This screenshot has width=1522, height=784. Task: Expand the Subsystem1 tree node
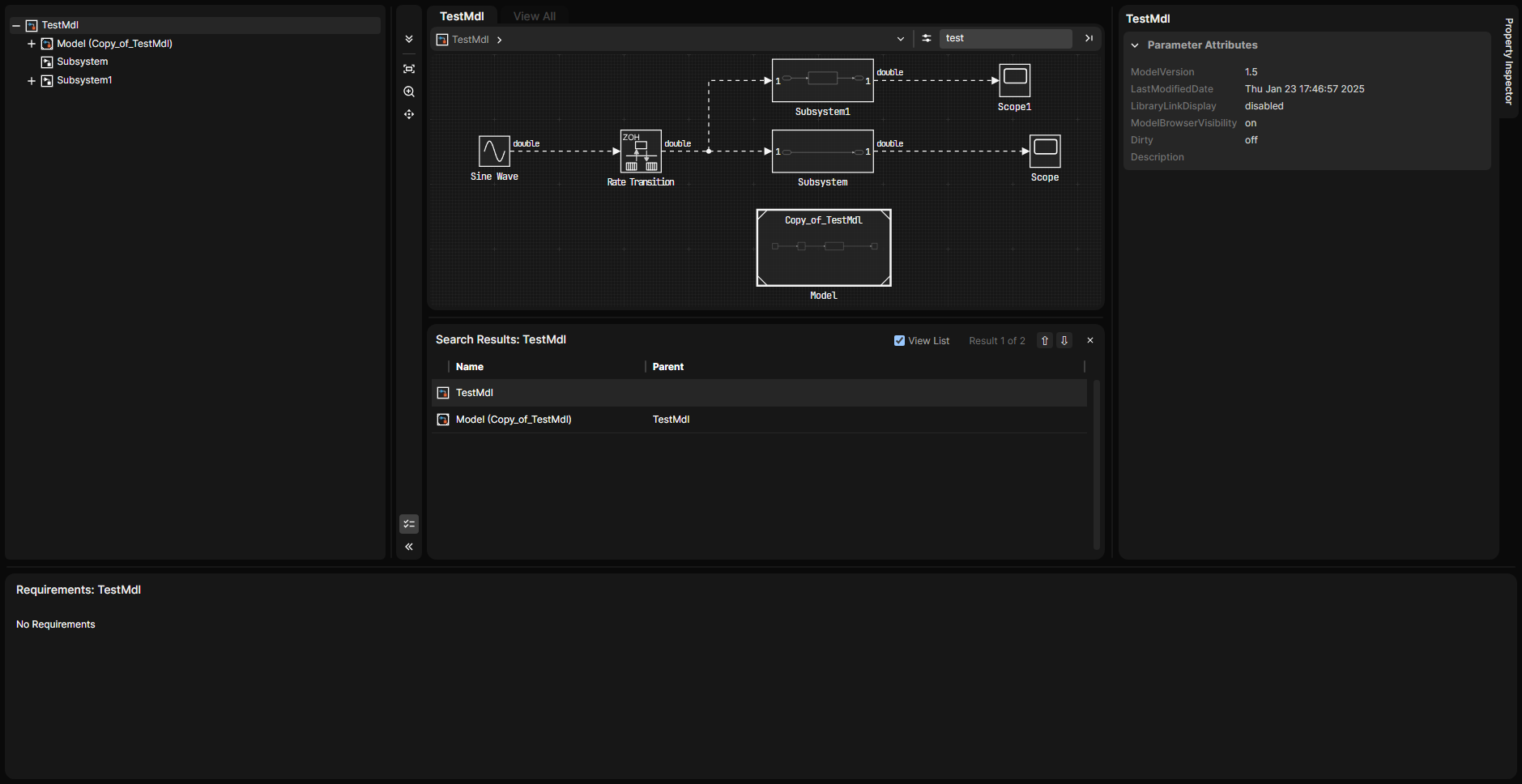(x=32, y=81)
